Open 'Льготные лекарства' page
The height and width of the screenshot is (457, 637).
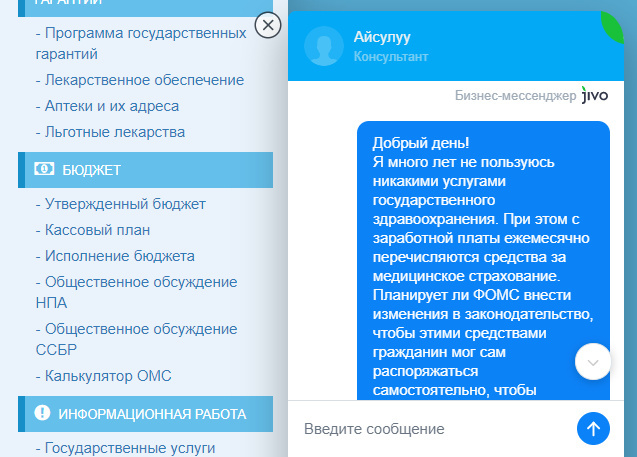(x=115, y=132)
